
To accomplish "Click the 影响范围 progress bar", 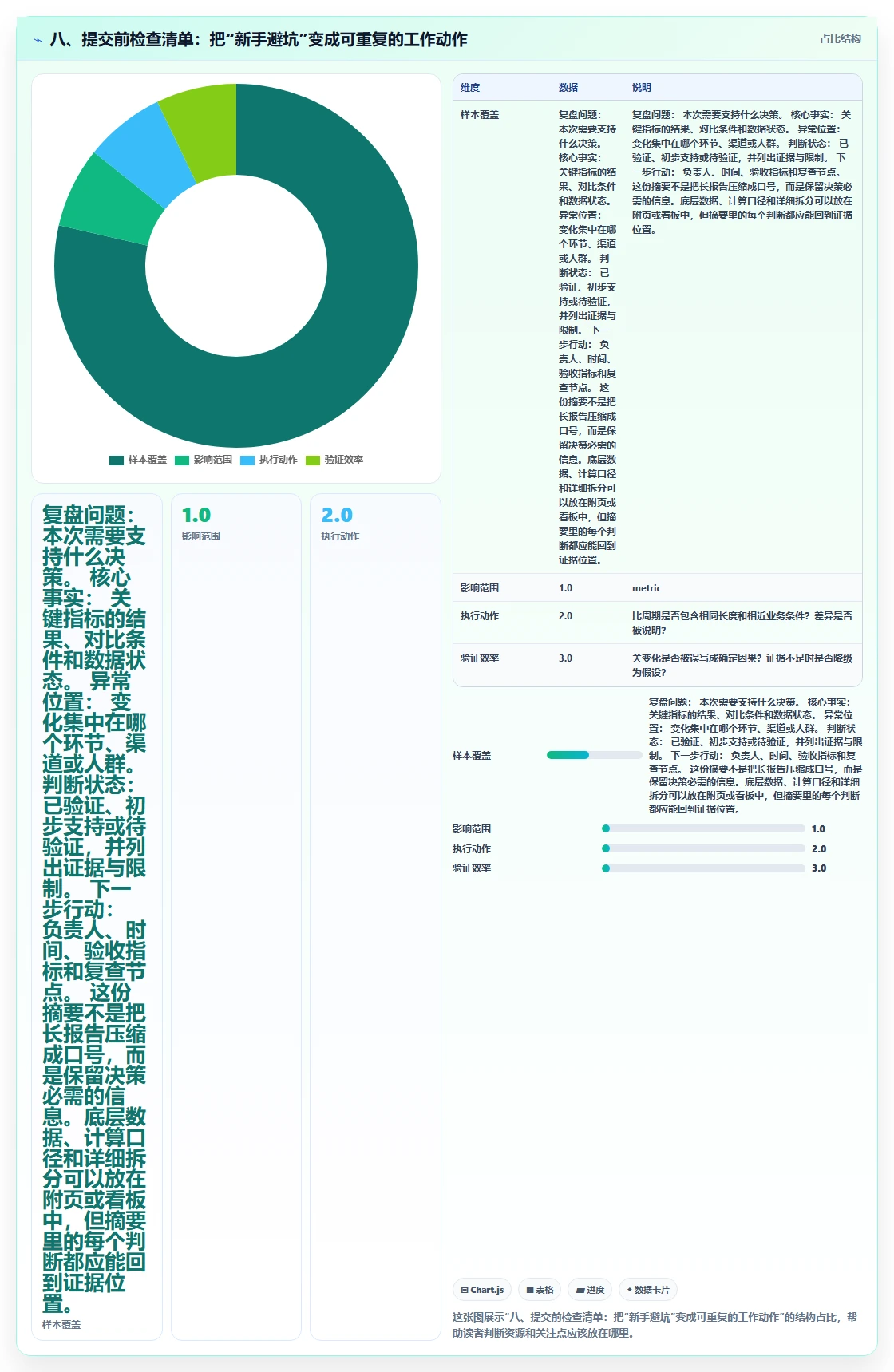I will tap(703, 828).
